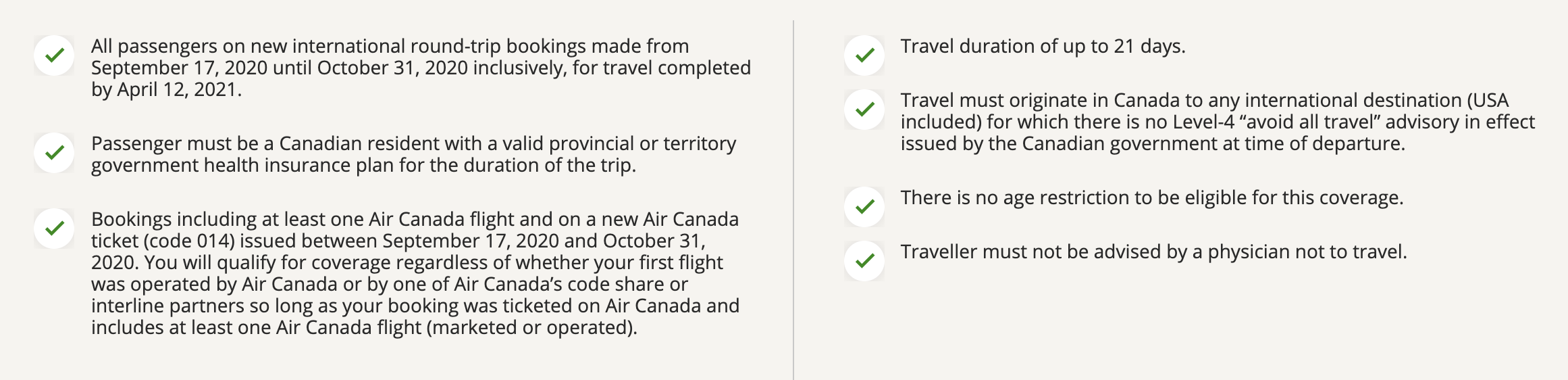Click the 'Traveller must not be advised' sentence
1568x380 pixels.
click(1153, 252)
